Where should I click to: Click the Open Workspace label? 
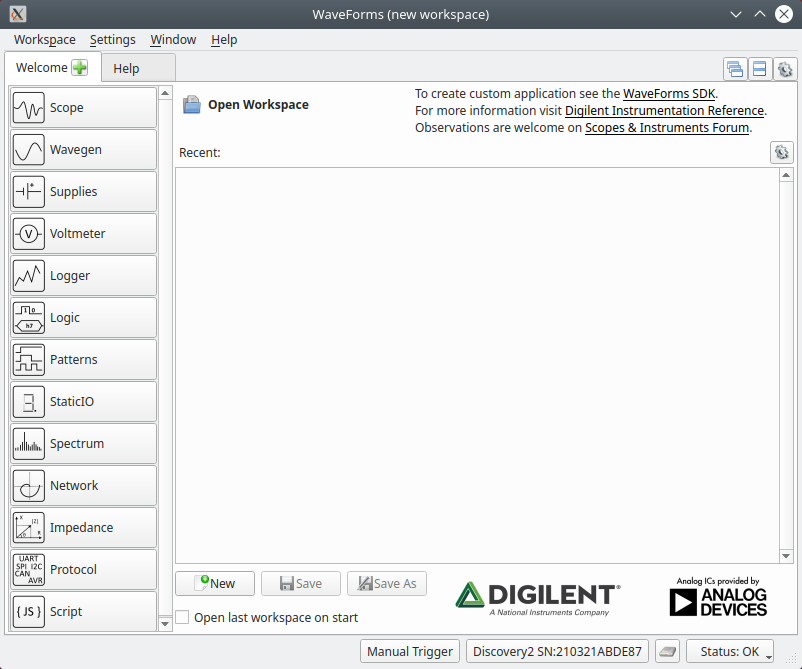point(258,104)
